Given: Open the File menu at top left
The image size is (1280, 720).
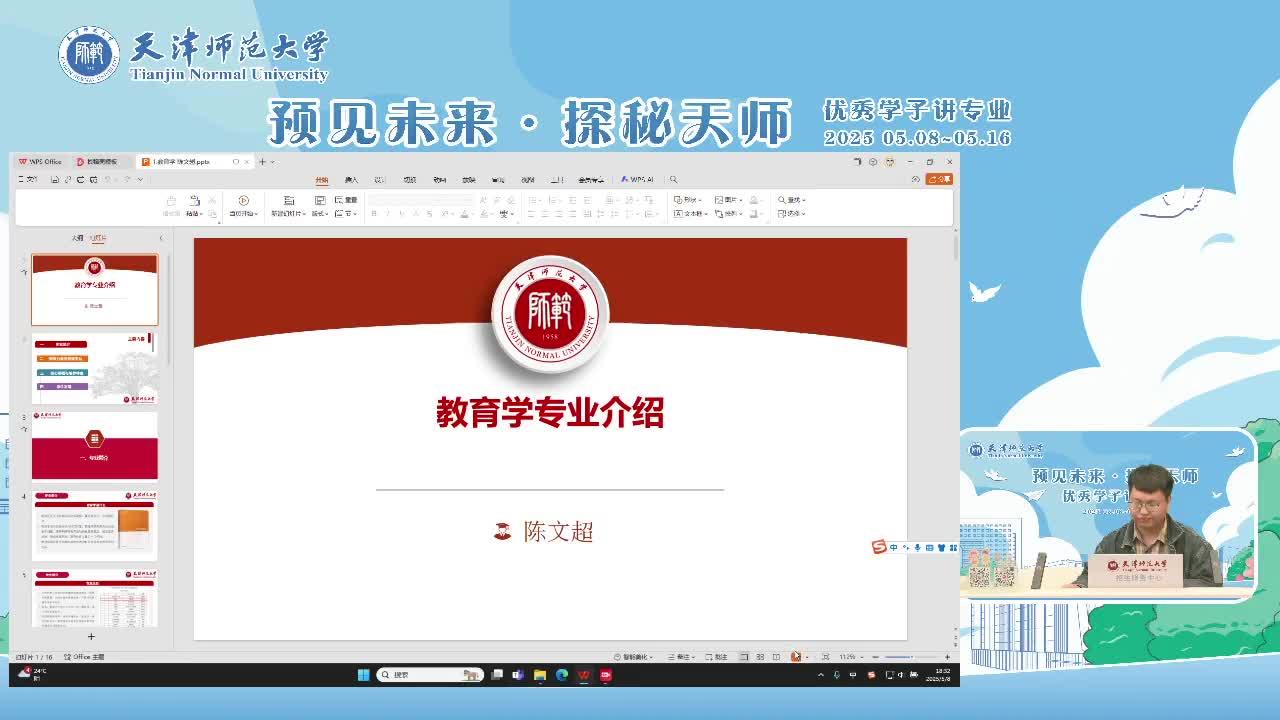Looking at the screenshot, I should (28, 179).
